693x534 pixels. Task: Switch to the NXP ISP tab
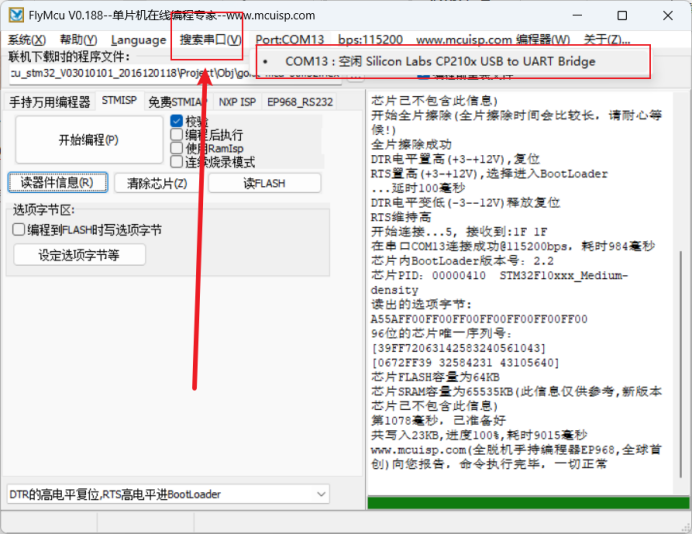[x=237, y=102]
